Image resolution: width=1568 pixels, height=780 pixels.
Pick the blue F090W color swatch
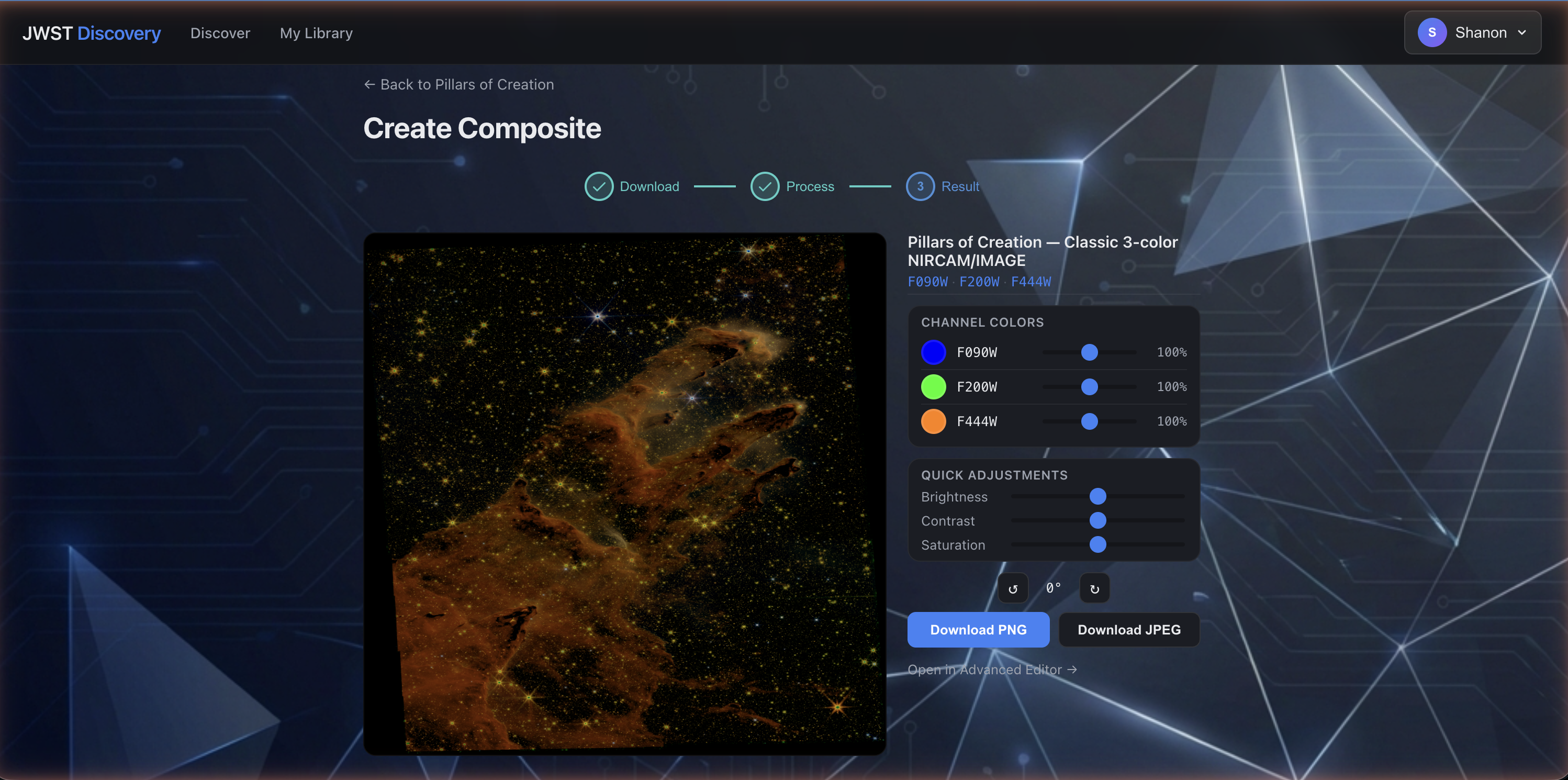tap(933, 352)
